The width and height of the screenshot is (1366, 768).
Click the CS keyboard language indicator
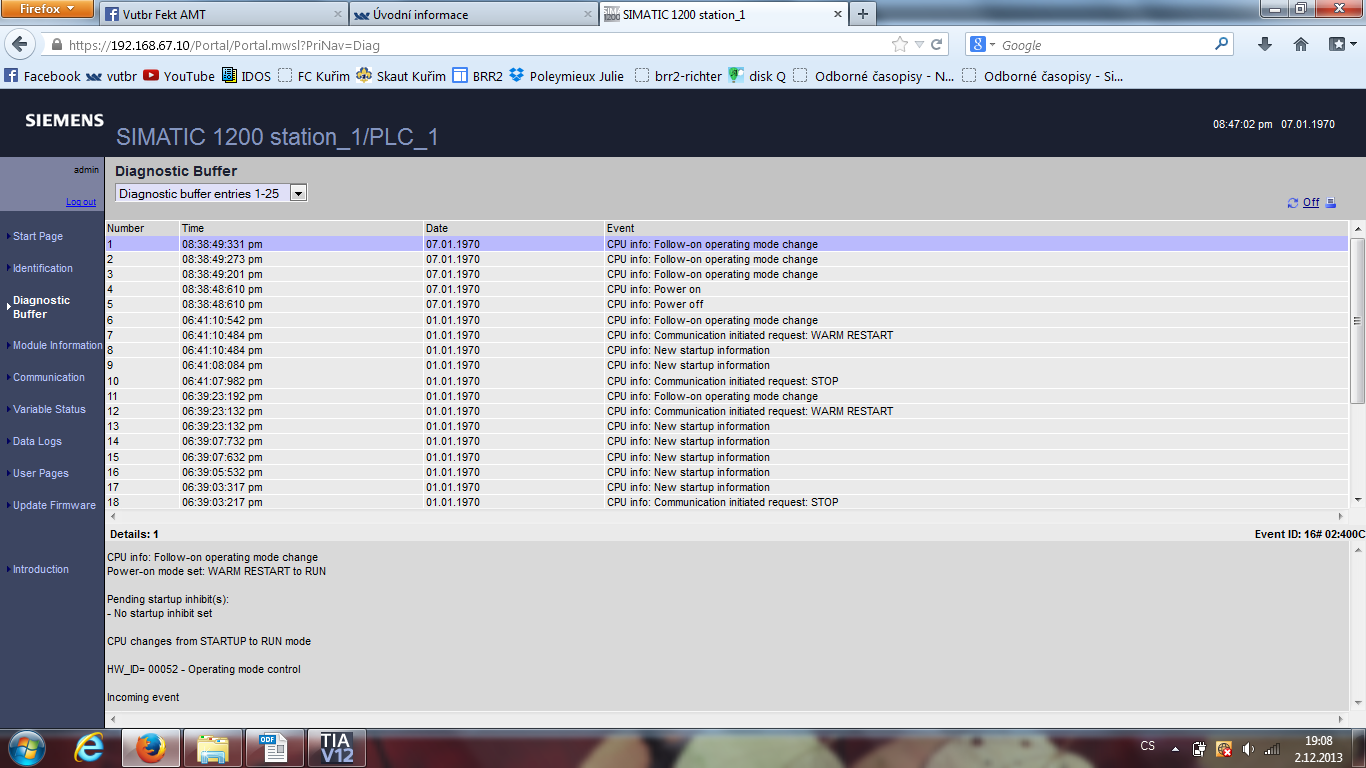[1148, 747]
